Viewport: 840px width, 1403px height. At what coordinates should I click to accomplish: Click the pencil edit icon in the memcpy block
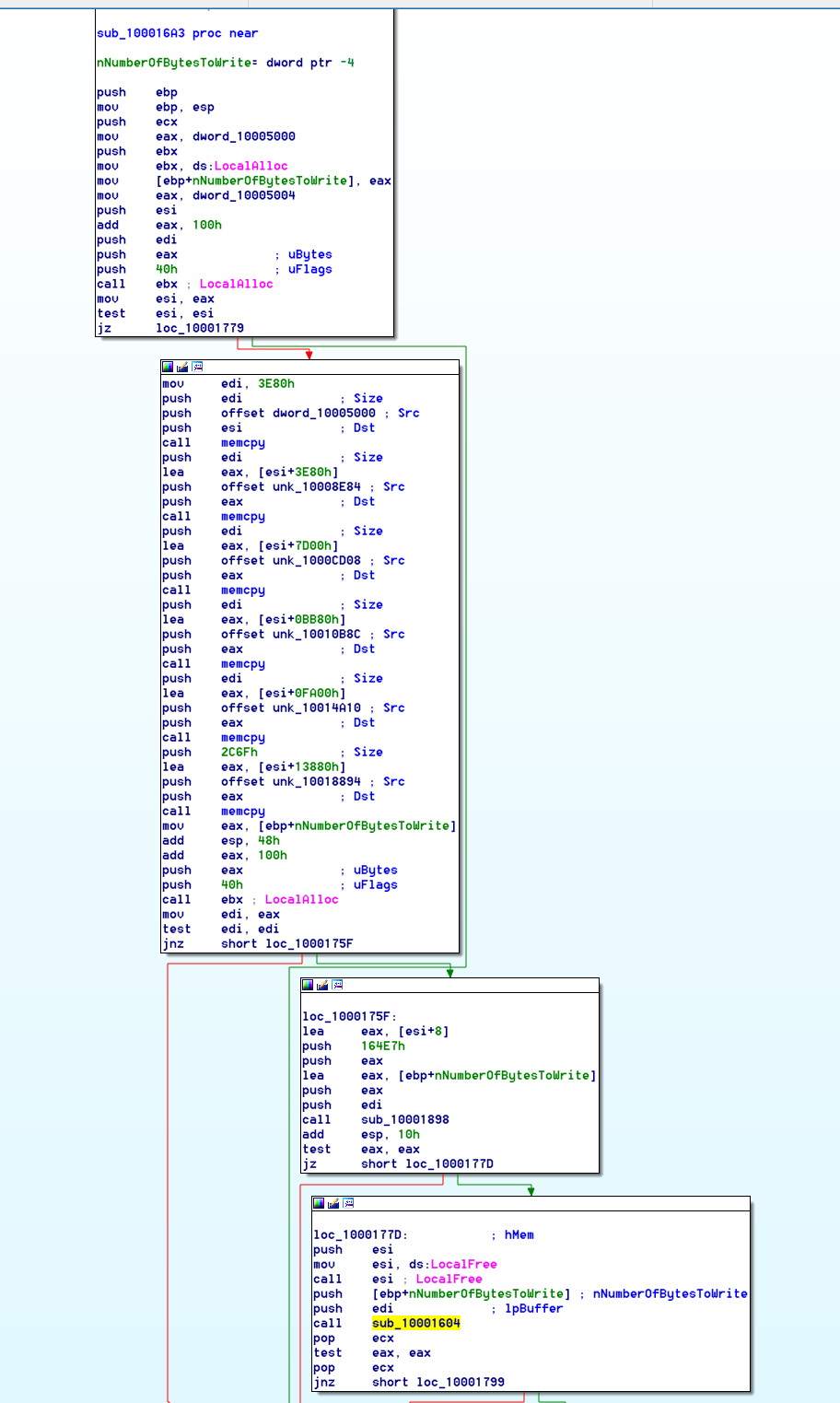(x=182, y=367)
